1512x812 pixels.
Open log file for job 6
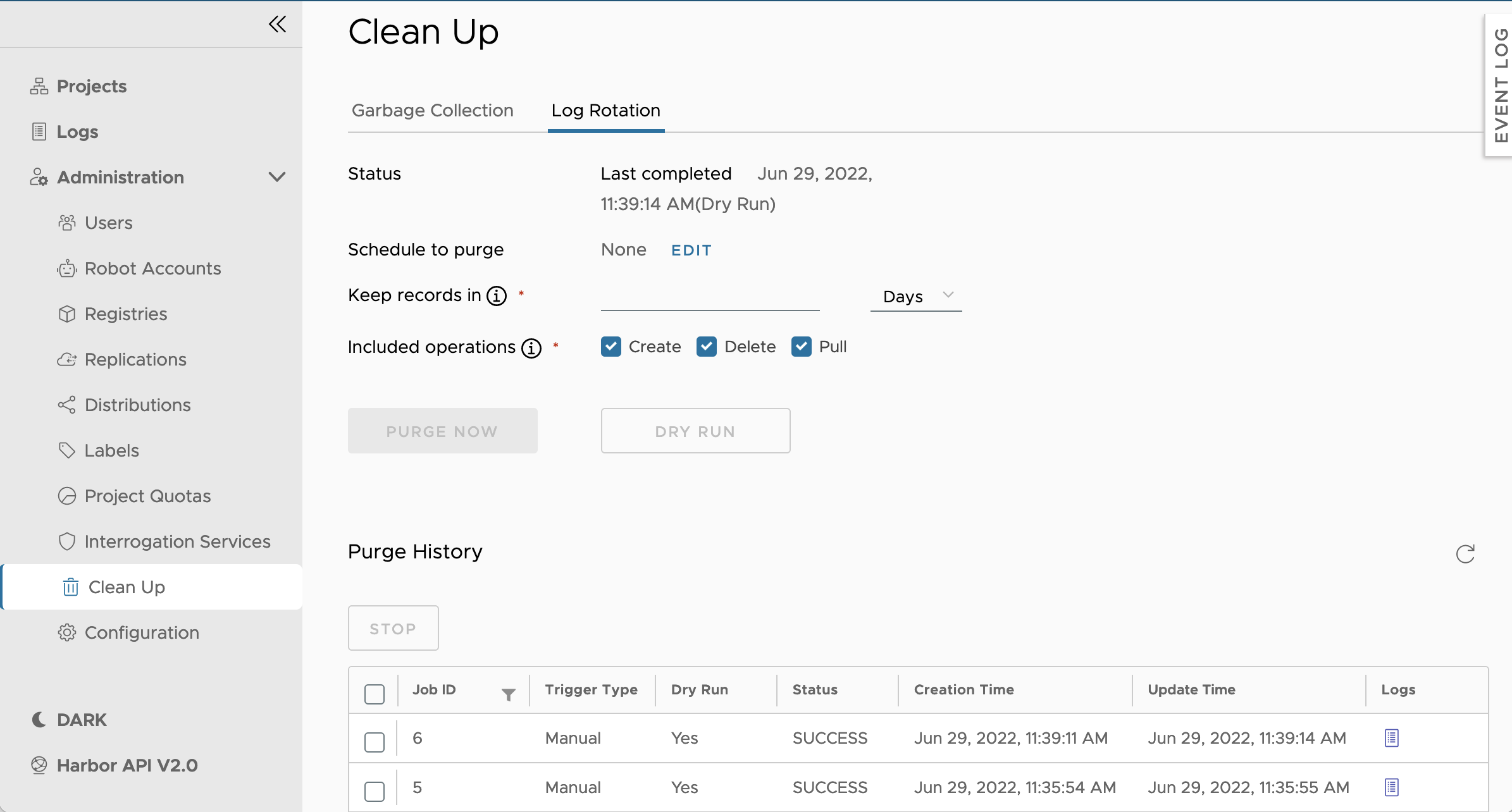tap(1391, 738)
